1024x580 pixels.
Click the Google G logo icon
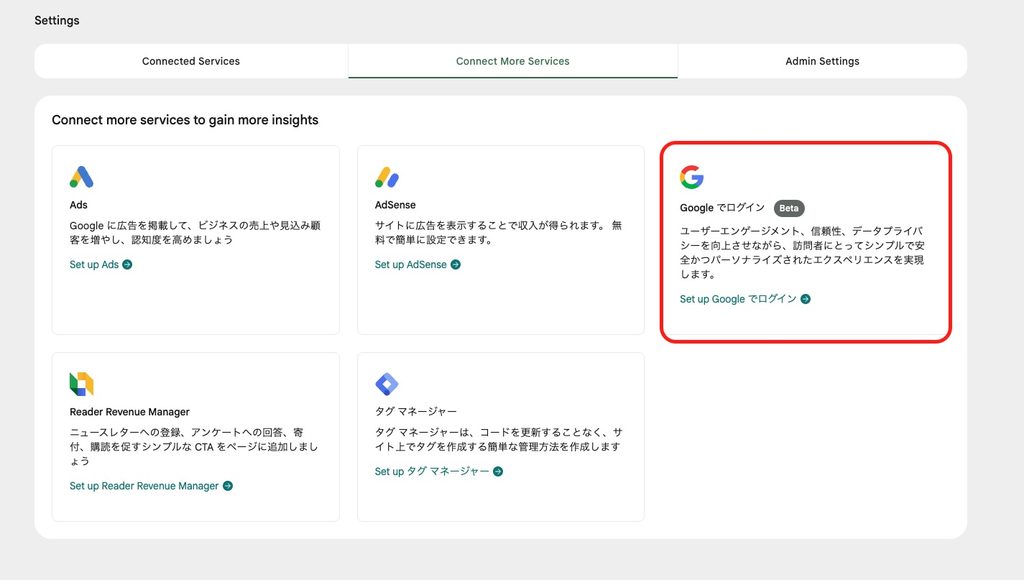click(692, 177)
